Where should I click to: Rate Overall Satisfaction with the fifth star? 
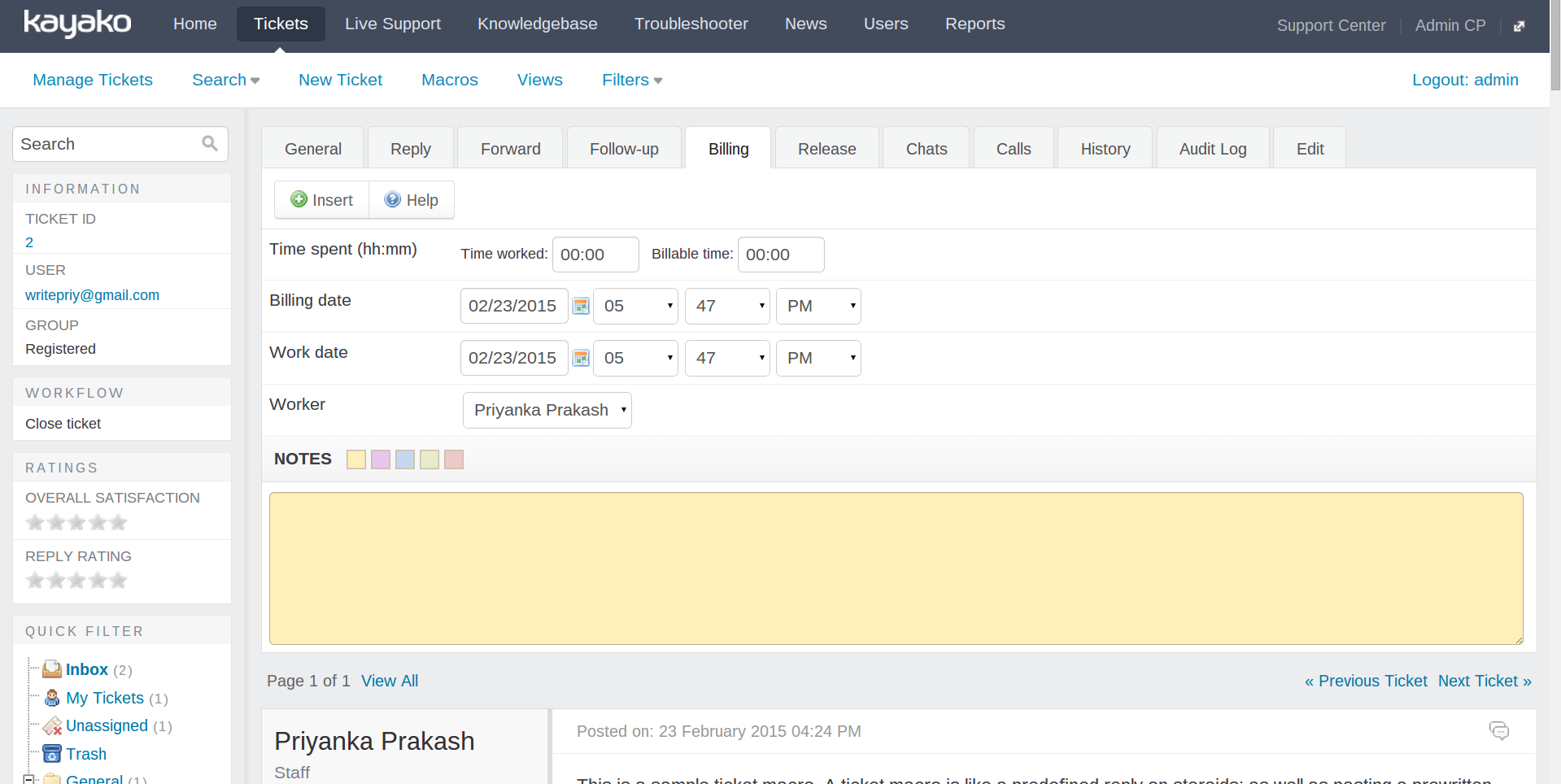coord(119,522)
